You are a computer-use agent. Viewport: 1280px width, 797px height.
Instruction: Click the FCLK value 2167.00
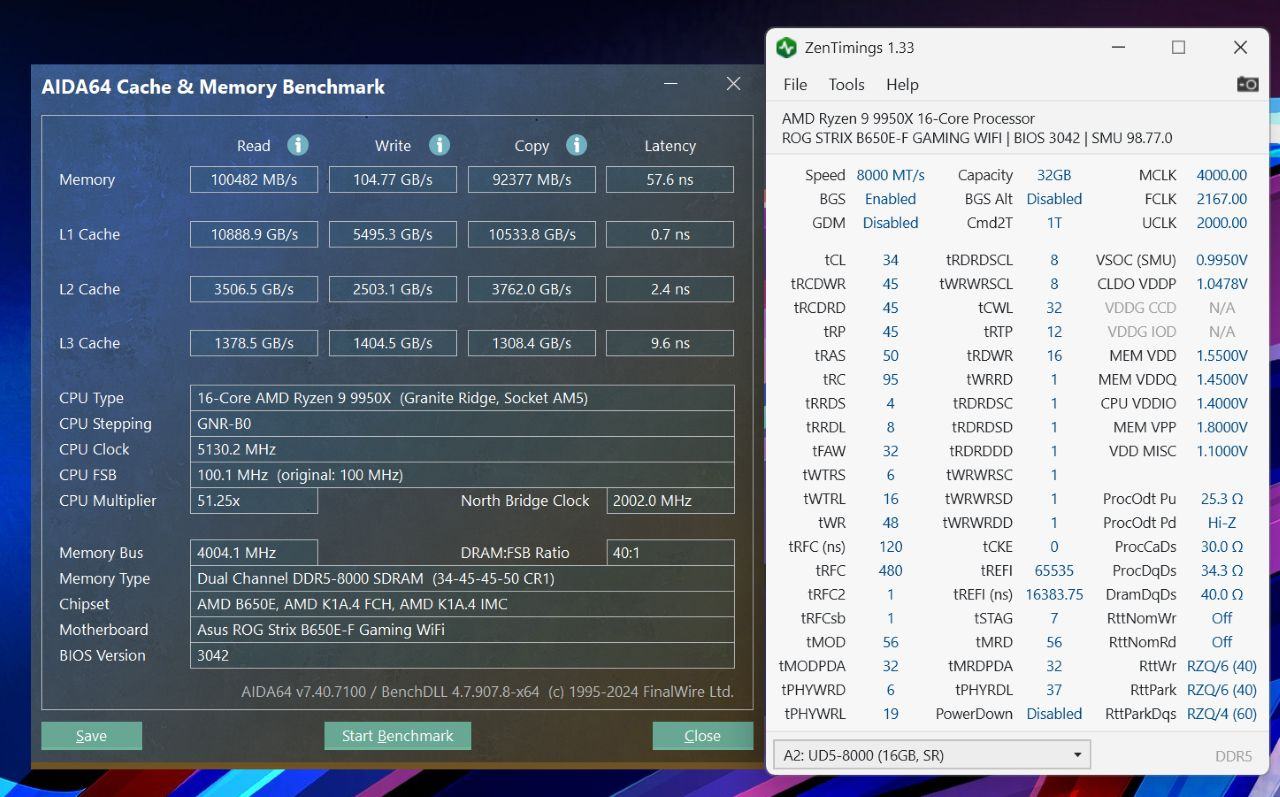1222,199
